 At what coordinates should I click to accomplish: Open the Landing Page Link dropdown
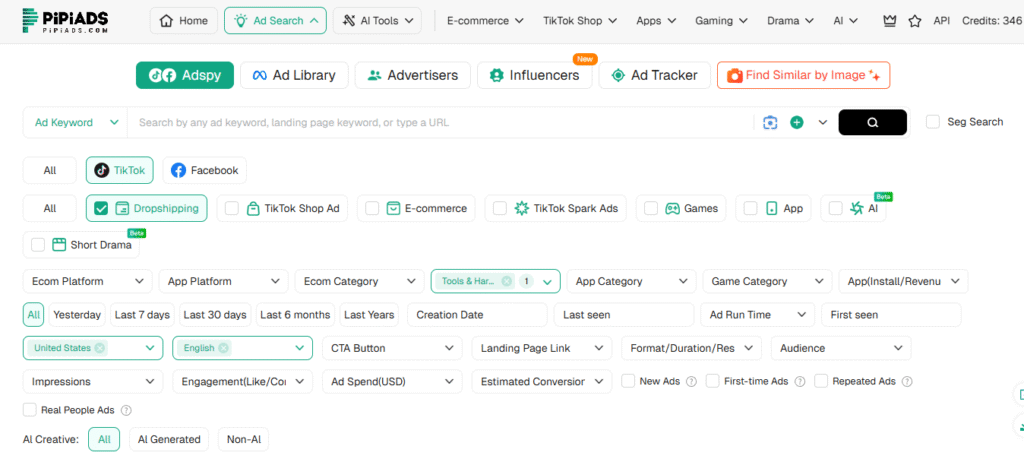[x=542, y=348]
